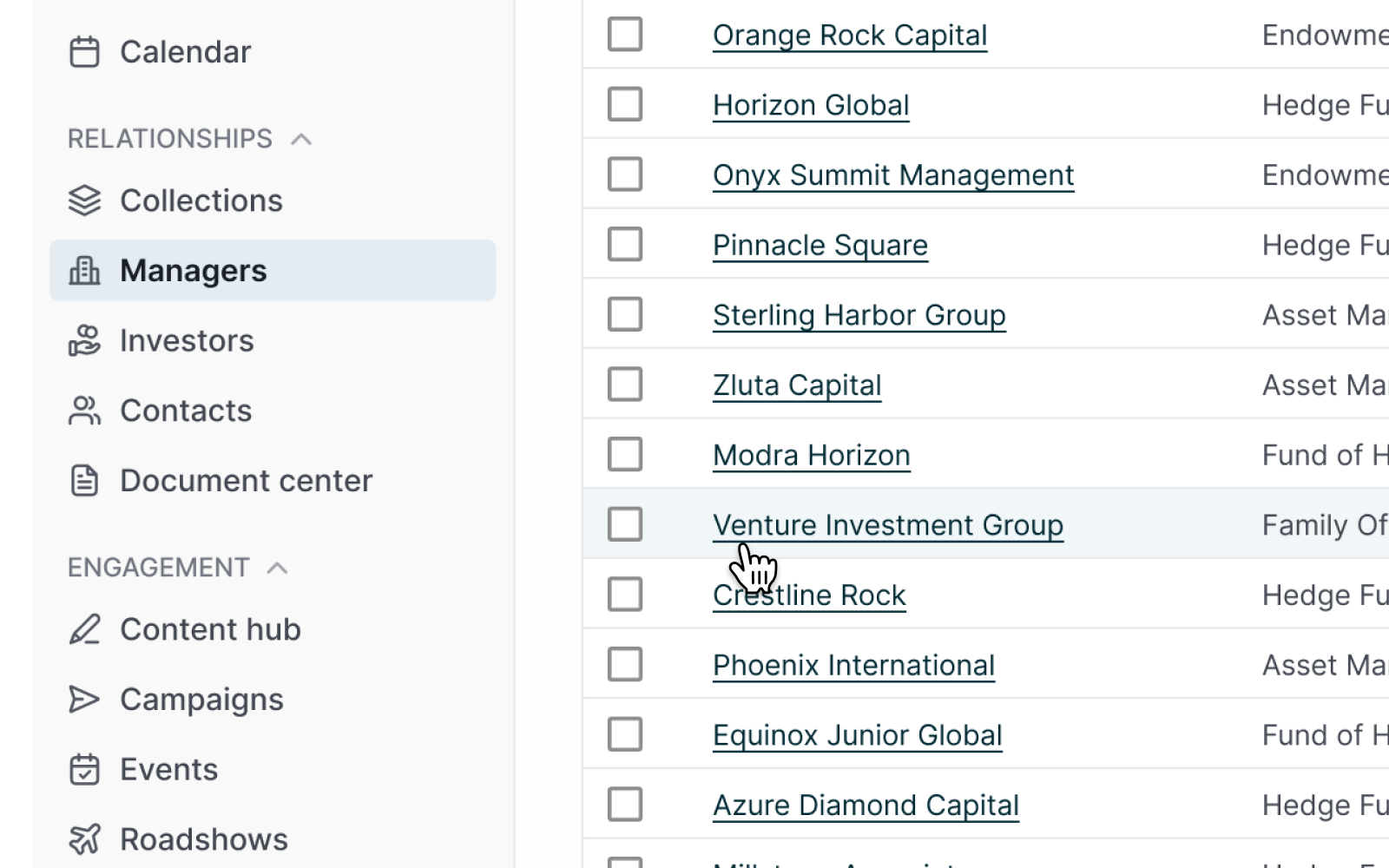Viewport: 1389px width, 868px height.
Task: Click the Content hub pen icon
Action: click(x=84, y=629)
